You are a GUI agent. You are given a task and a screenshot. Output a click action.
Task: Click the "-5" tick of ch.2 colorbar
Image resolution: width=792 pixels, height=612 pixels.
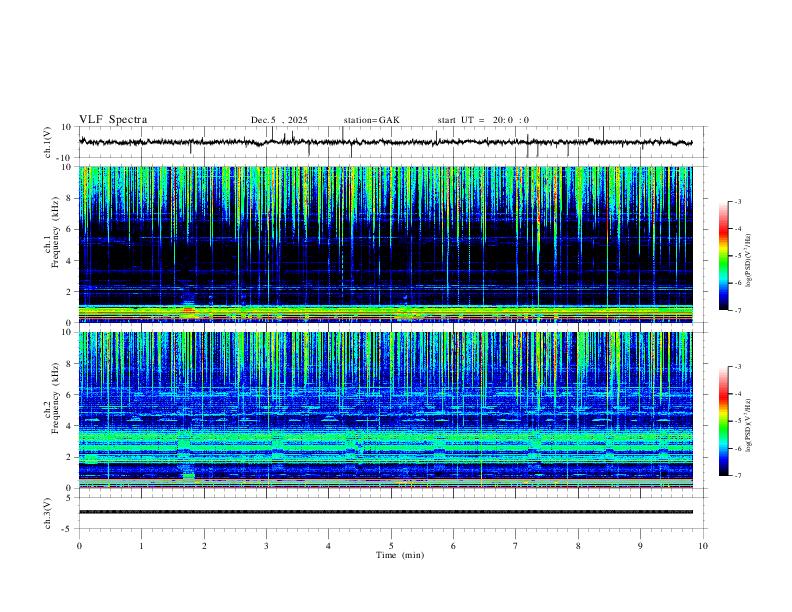(737, 421)
